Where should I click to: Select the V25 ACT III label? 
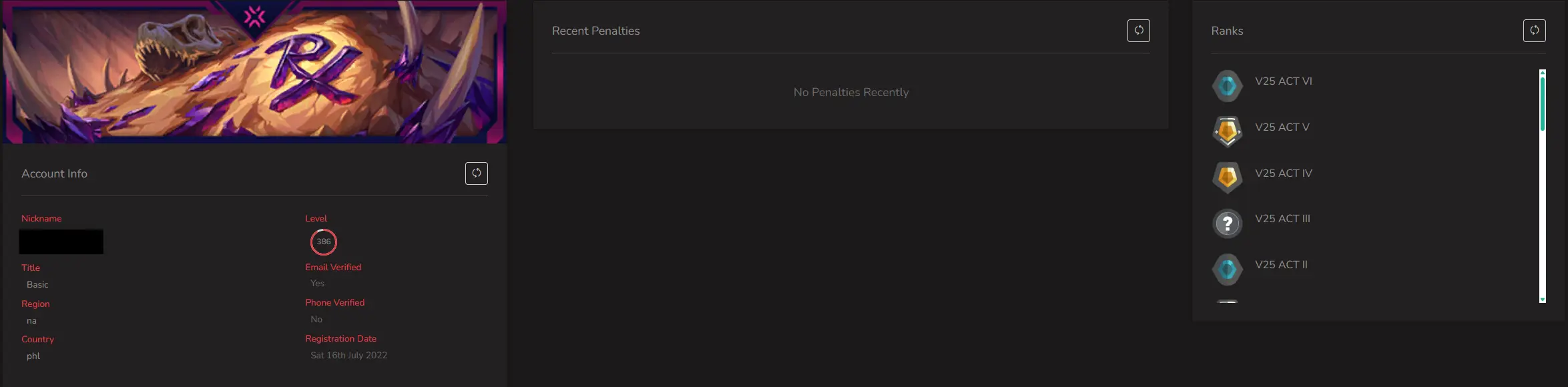[1282, 219]
